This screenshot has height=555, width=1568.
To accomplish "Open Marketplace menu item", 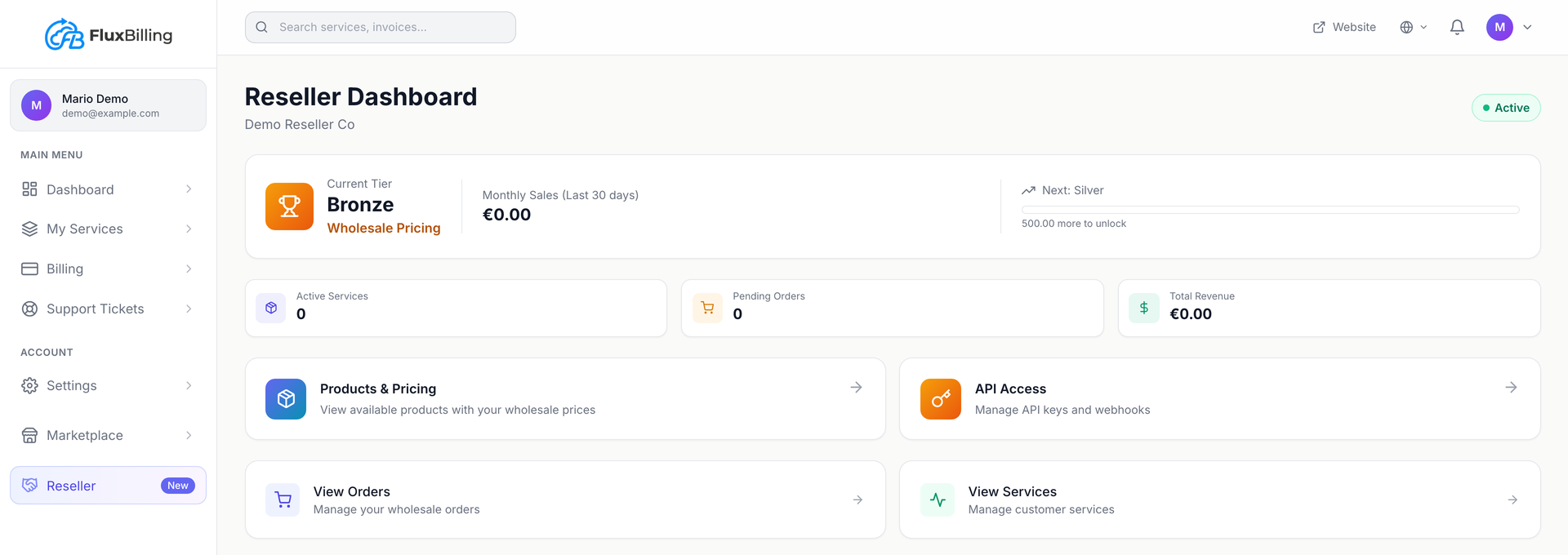I will pyautogui.click(x=108, y=435).
